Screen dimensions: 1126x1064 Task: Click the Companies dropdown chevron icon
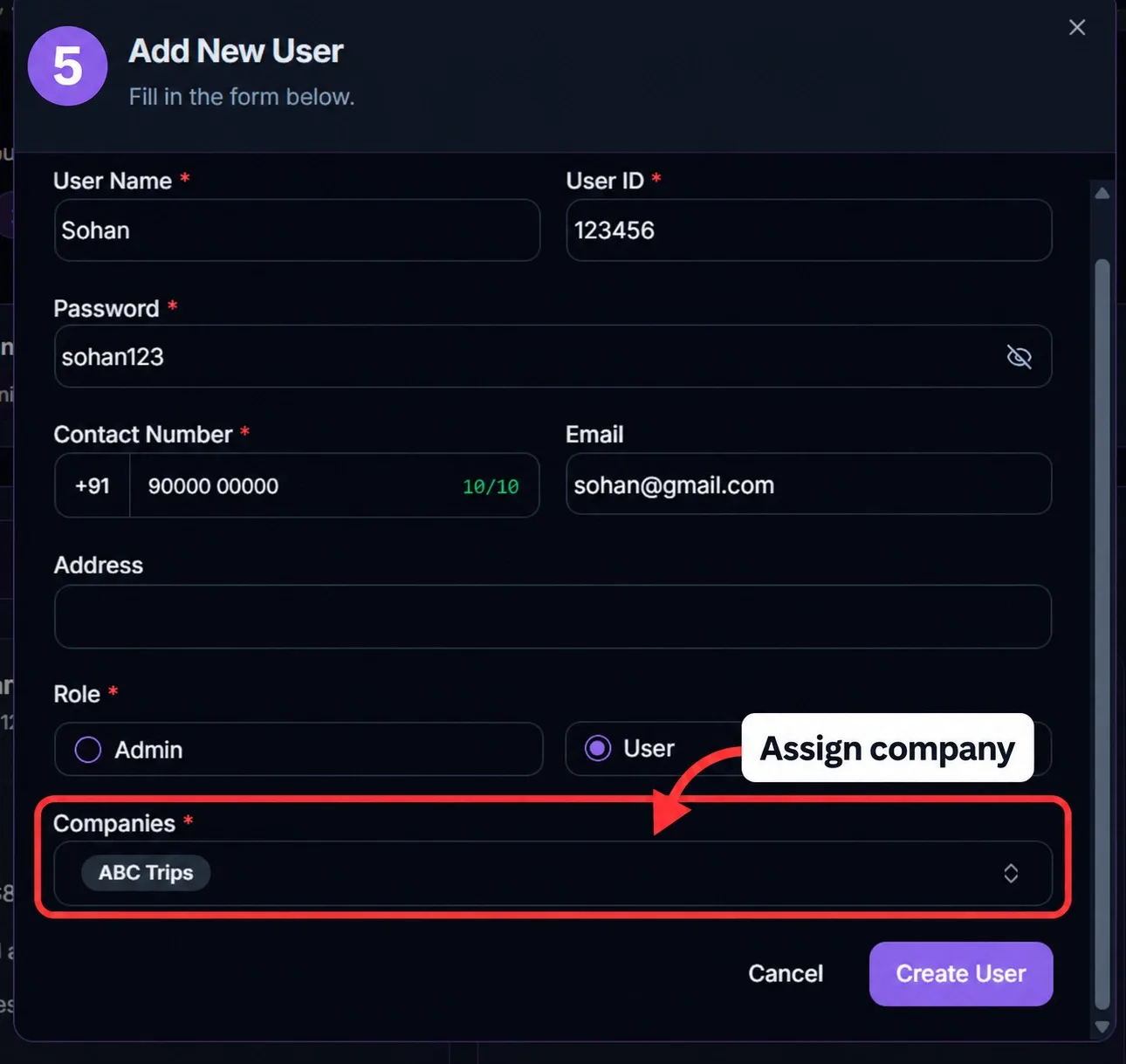1011,873
